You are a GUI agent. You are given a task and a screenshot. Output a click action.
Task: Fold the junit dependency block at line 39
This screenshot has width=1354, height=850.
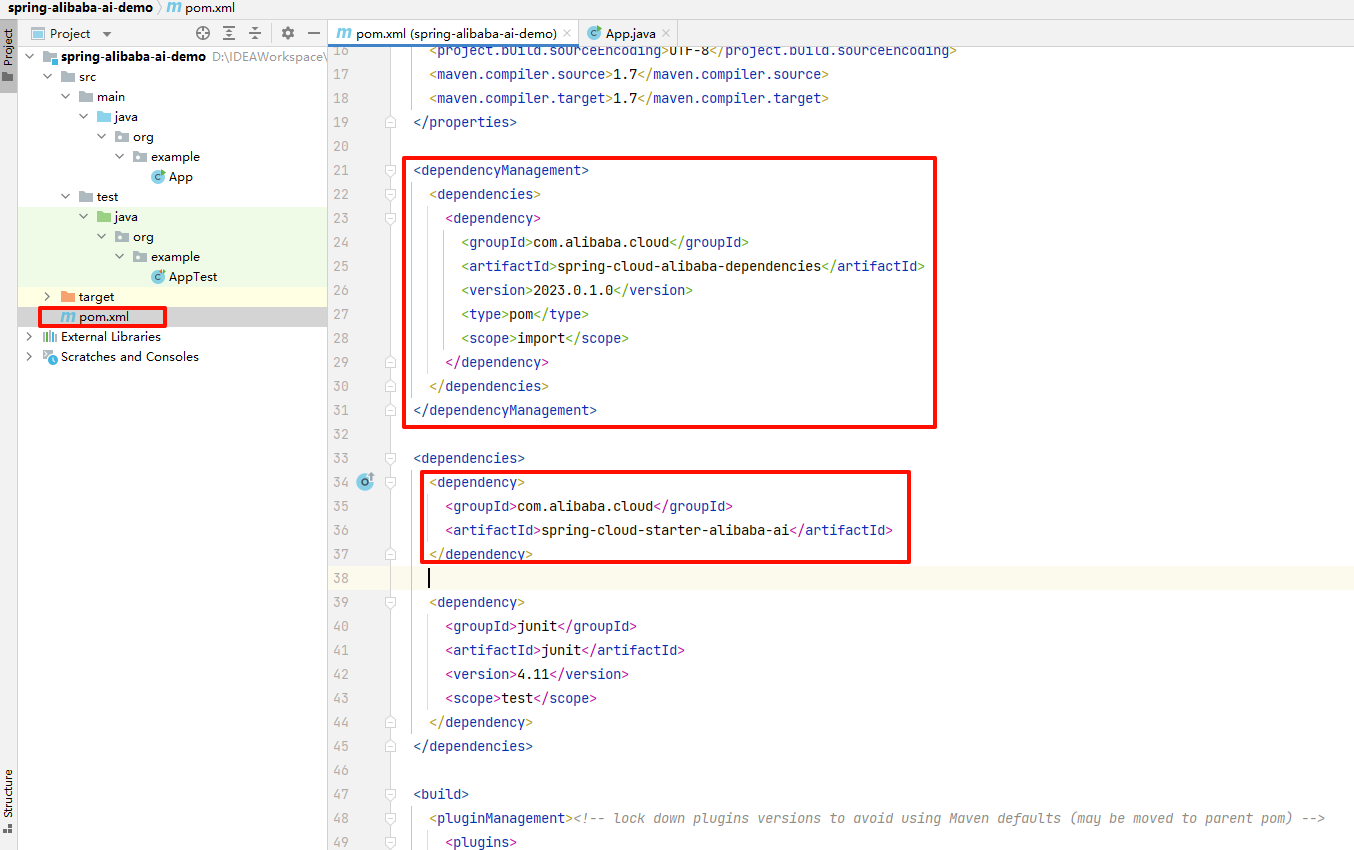(391, 602)
